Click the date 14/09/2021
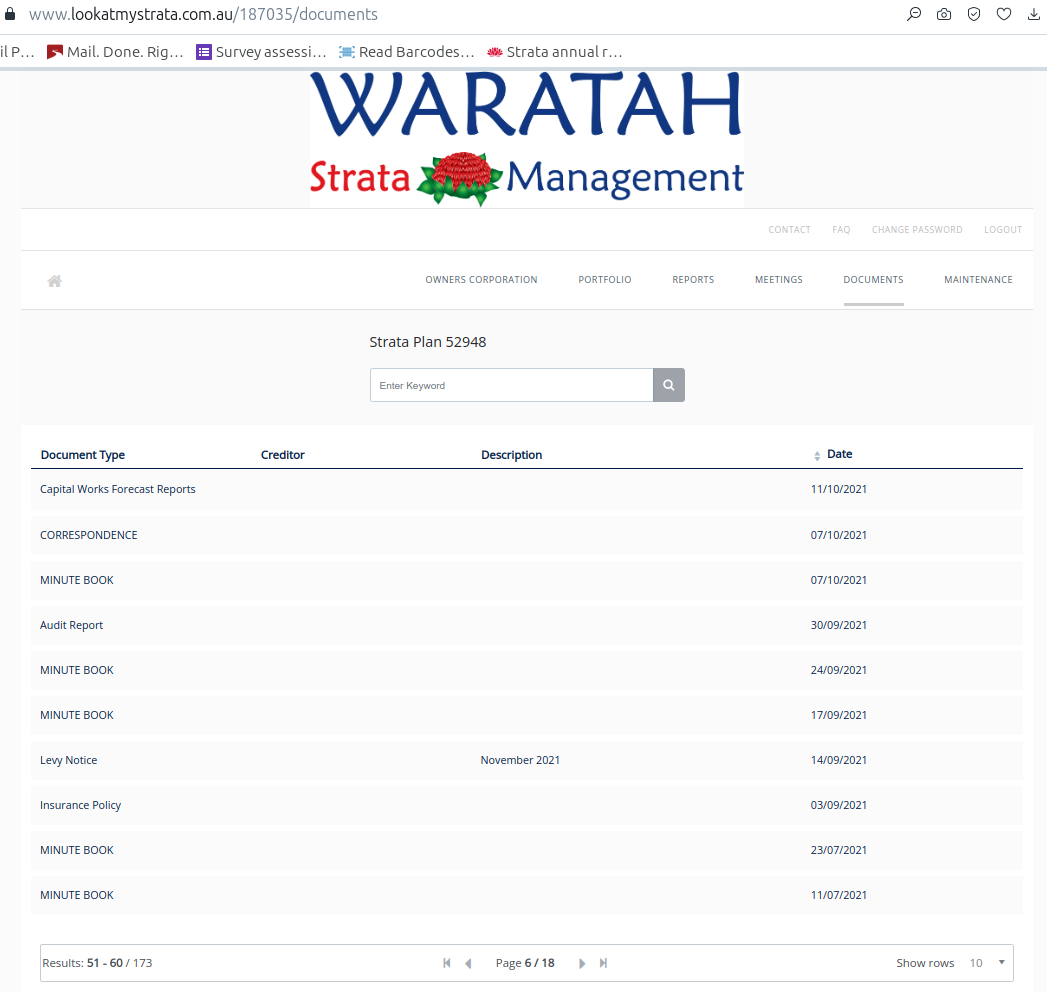1047x992 pixels. [x=839, y=760]
